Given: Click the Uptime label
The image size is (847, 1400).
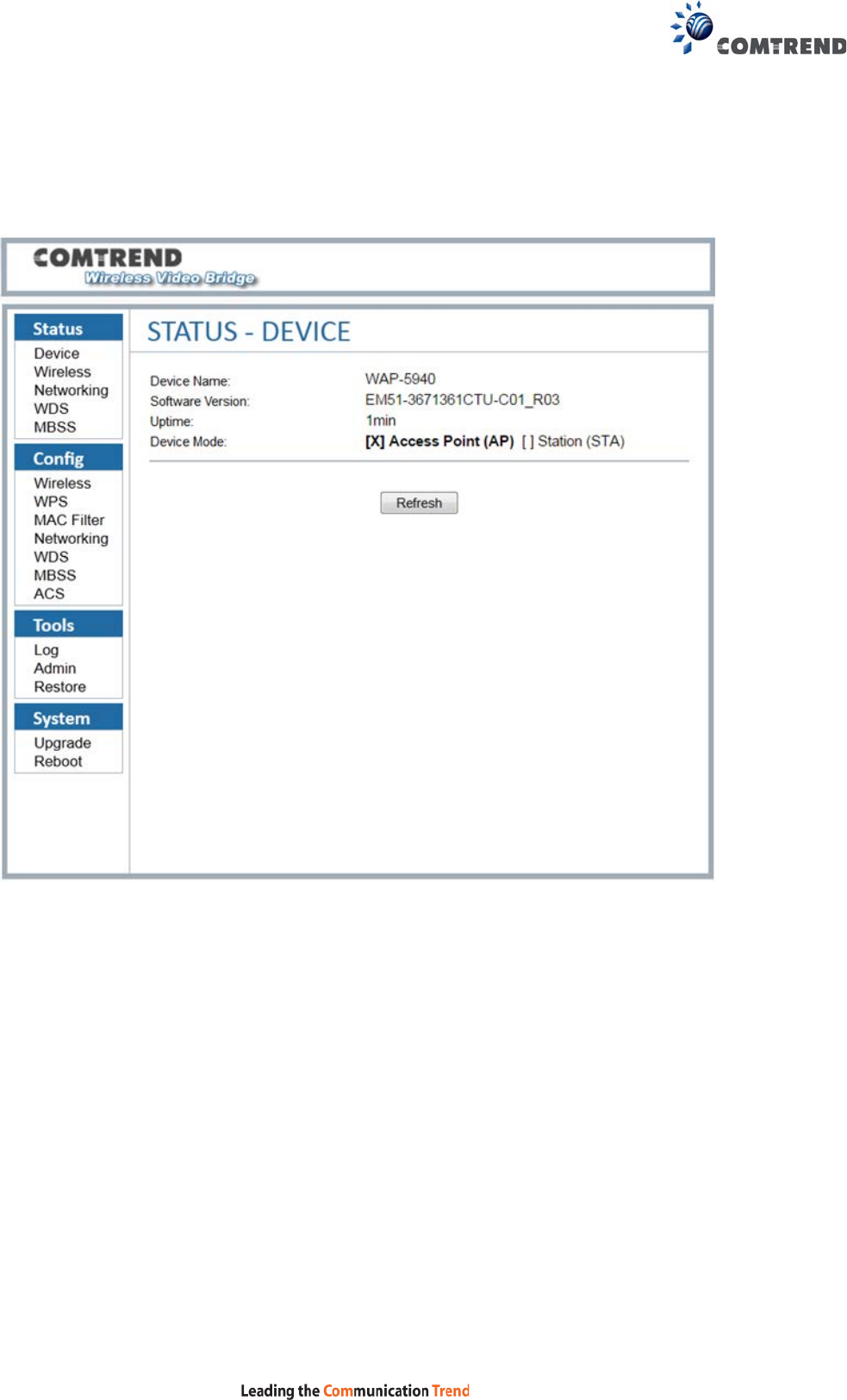Looking at the screenshot, I should click(171, 422).
